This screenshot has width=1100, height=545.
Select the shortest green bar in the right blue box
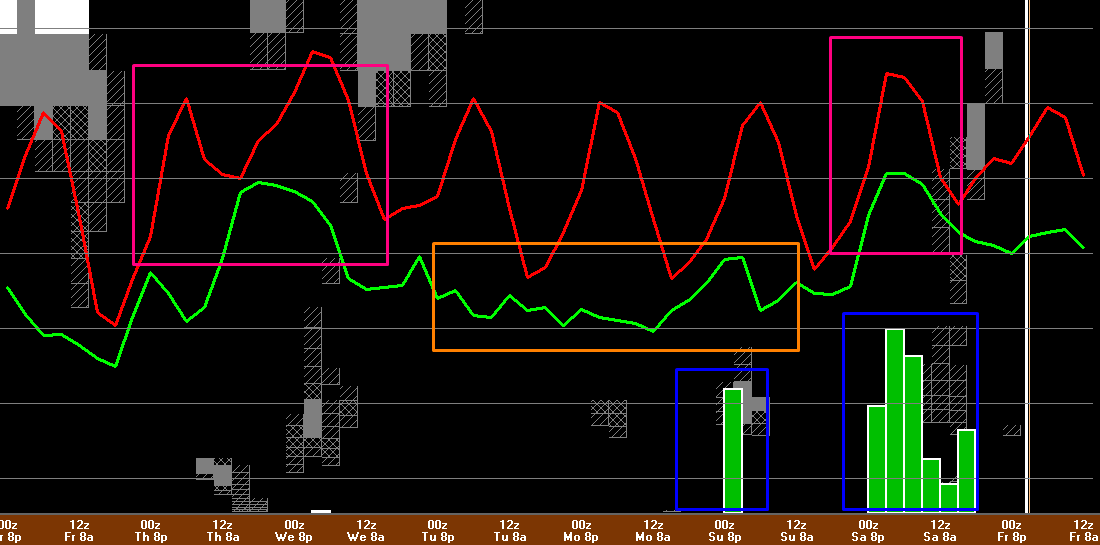948,495
